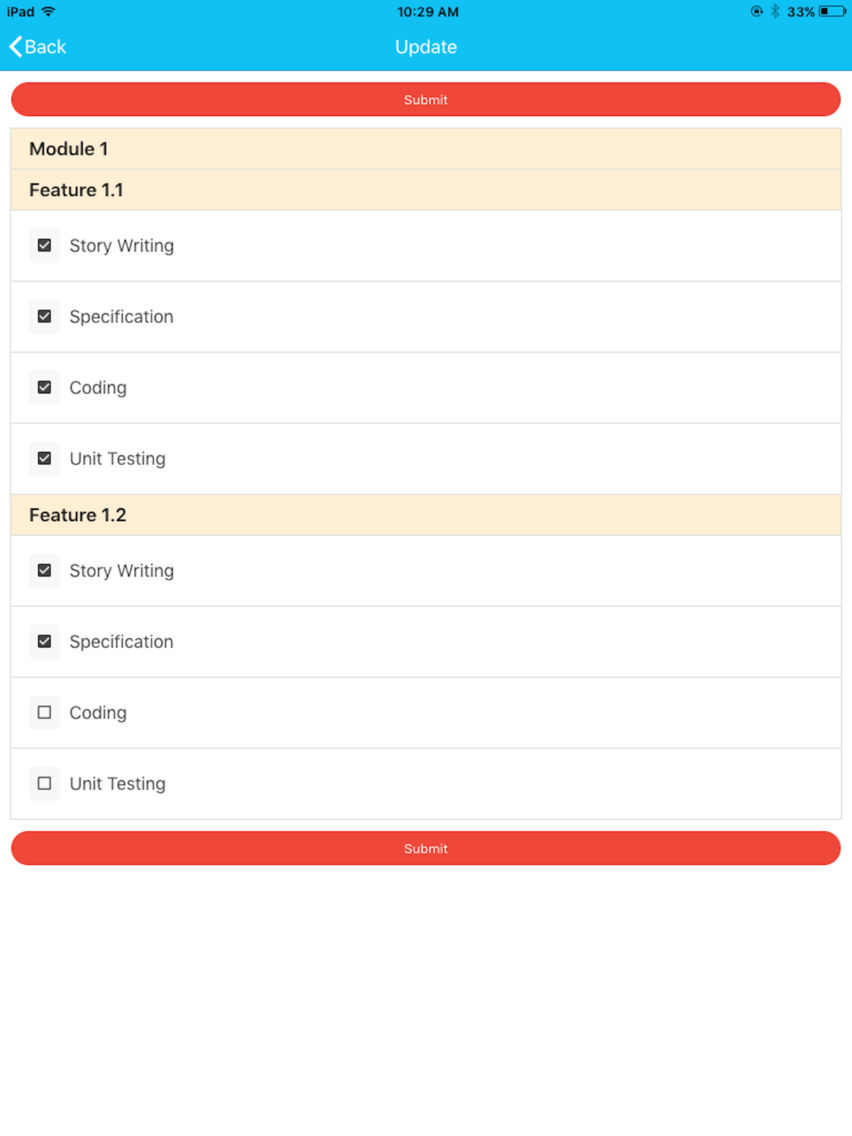Select the Module 1 header row
Image resolution: width=852 pixels, height=1136 pixels.
coord(426,149)
